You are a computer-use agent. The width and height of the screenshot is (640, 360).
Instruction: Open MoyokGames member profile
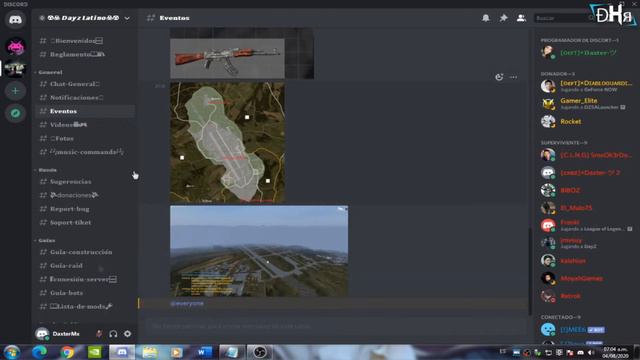click(x=587, y=278)
